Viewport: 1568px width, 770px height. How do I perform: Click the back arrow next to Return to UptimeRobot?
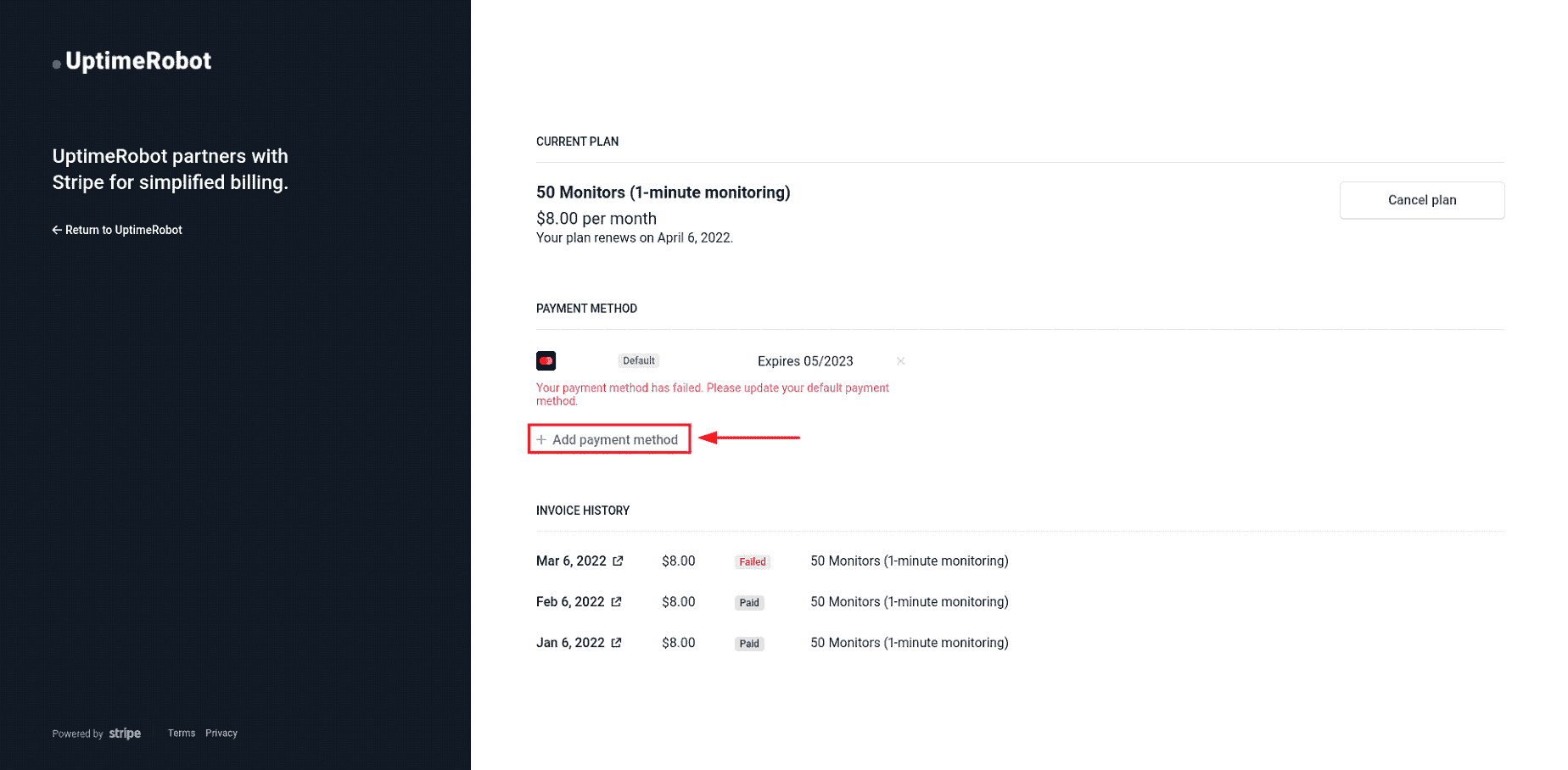coord(57,229)
